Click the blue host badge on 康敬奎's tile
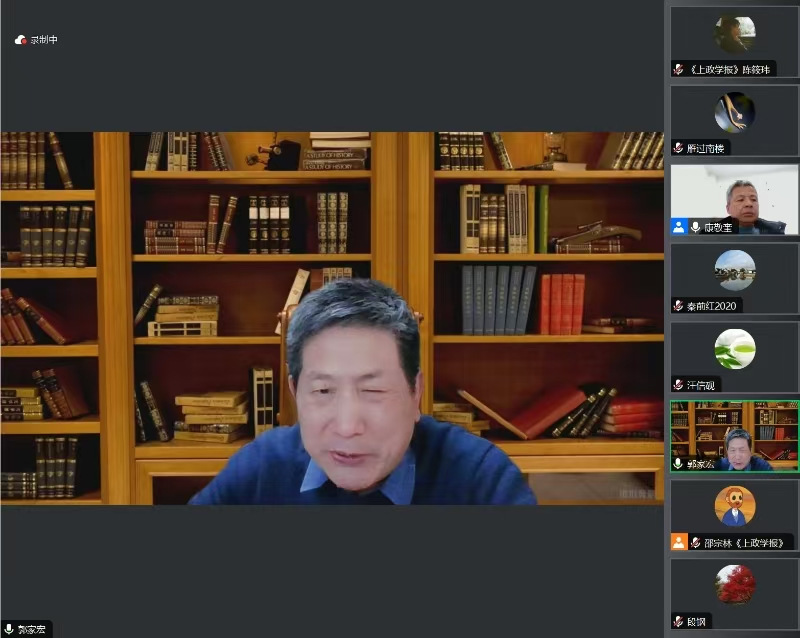 pyautogui.click(x=679, y=227)
